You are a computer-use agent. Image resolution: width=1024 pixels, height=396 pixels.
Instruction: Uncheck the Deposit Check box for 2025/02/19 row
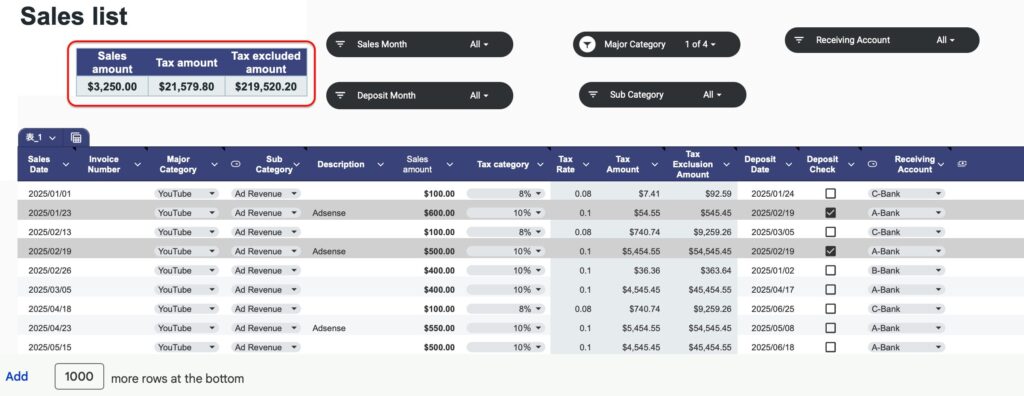830,251
